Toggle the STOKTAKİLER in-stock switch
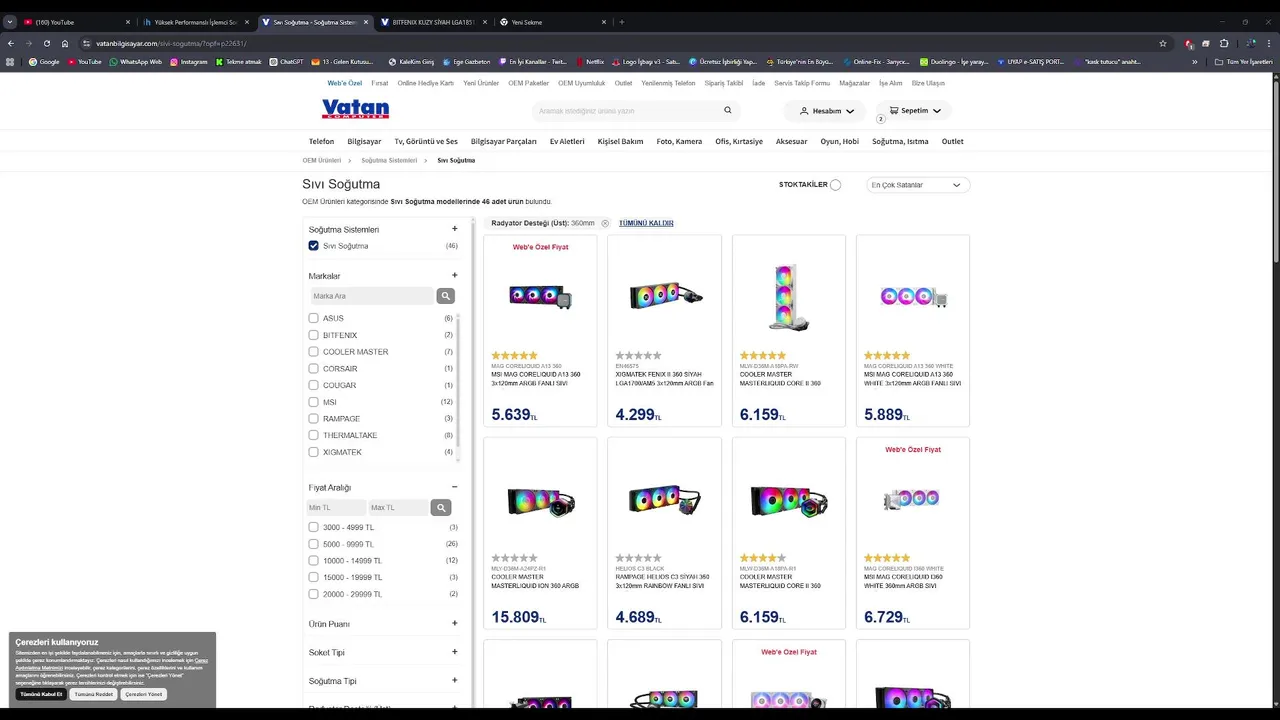Image resolution: width=1280 pixels, height=720 pixels. tap(835, 185)
